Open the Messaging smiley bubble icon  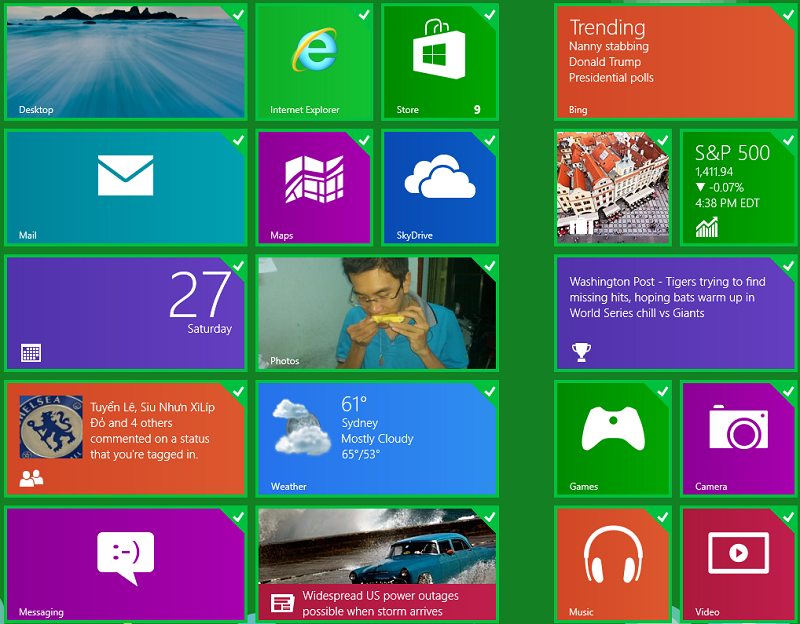pyautogui.click(x=126, y=557)
